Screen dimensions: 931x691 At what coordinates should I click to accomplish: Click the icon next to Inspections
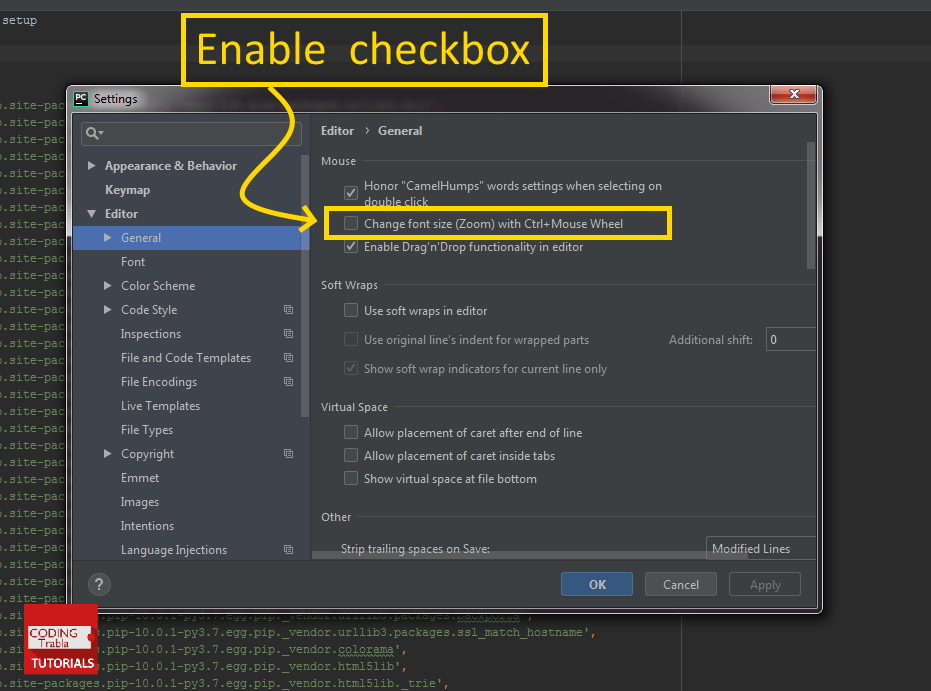[x=288, y=333]
